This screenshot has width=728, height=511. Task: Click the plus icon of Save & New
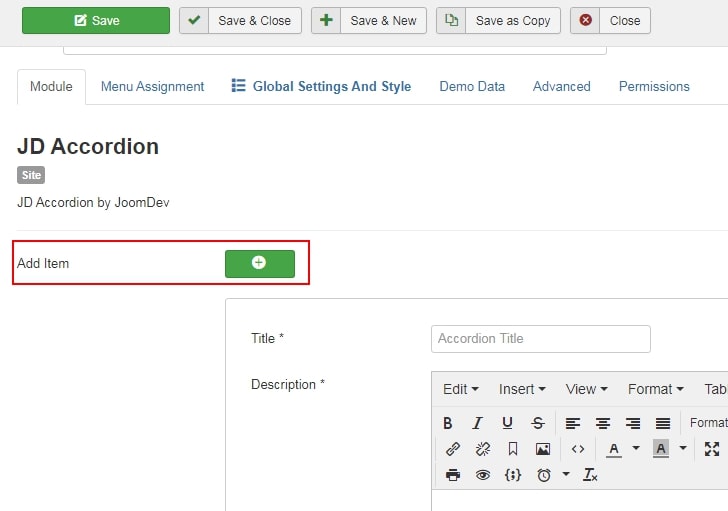(x=326, y=20)
